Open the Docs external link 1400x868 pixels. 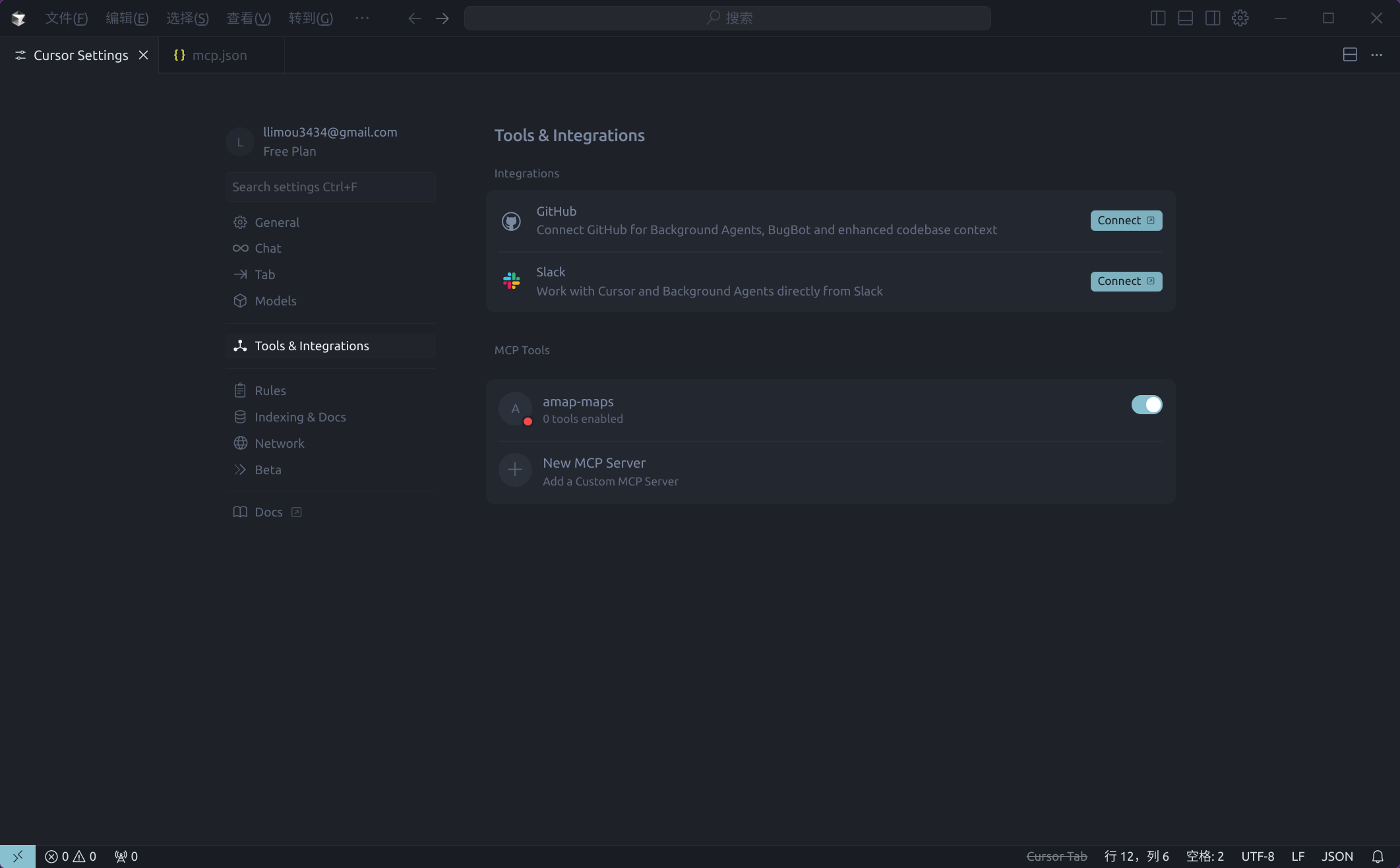tap(268, 512)
